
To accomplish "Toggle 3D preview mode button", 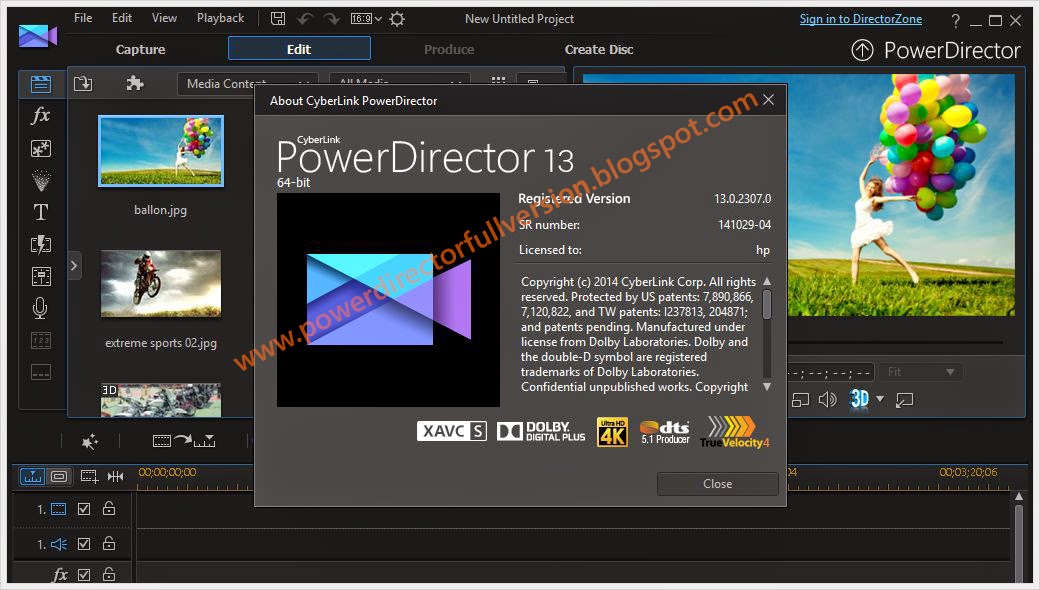I will pyautogui.click(x=860, y=398).
